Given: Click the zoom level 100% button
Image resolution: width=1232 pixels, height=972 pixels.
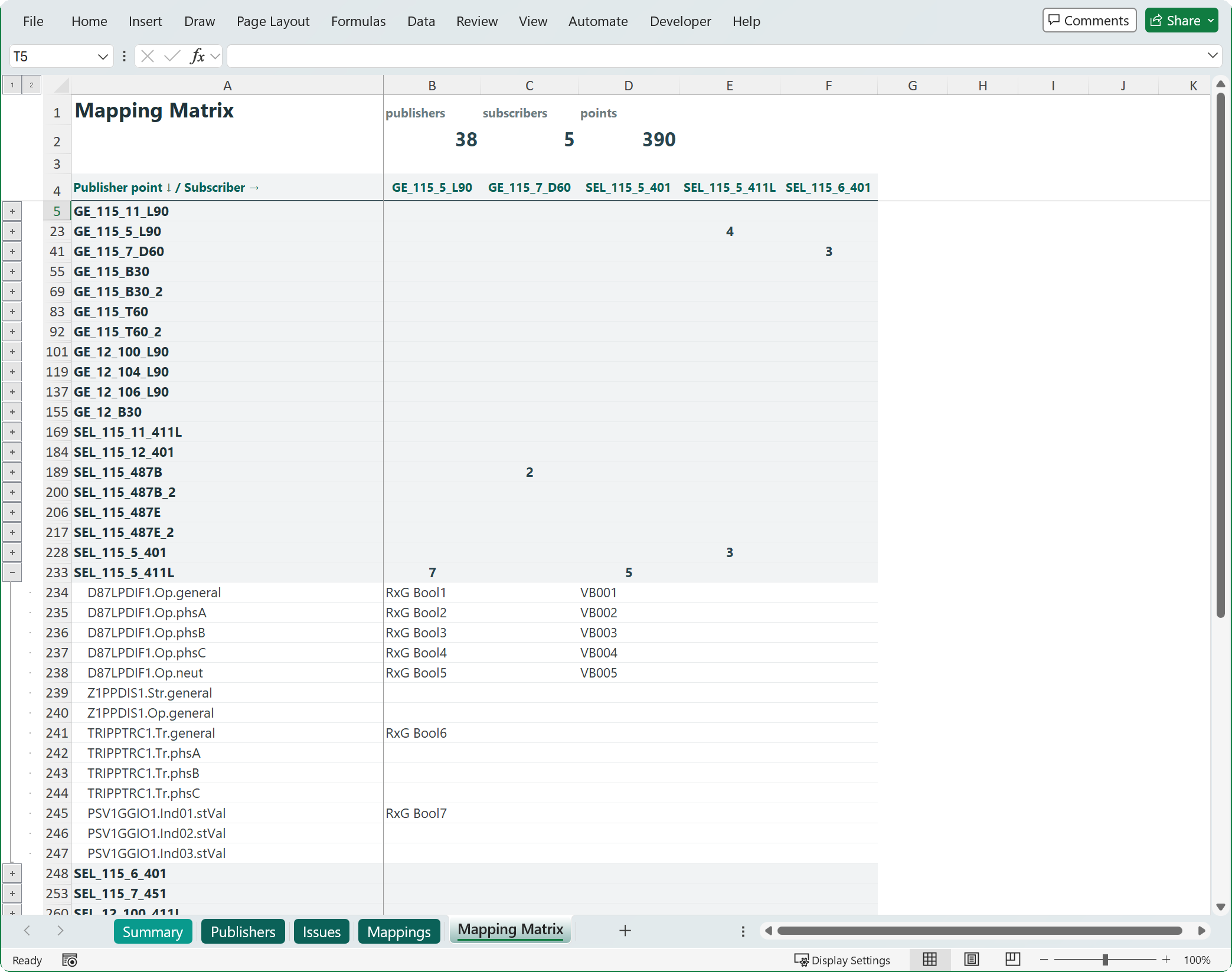Looking at the screenshot, I should click(1197, 960).
